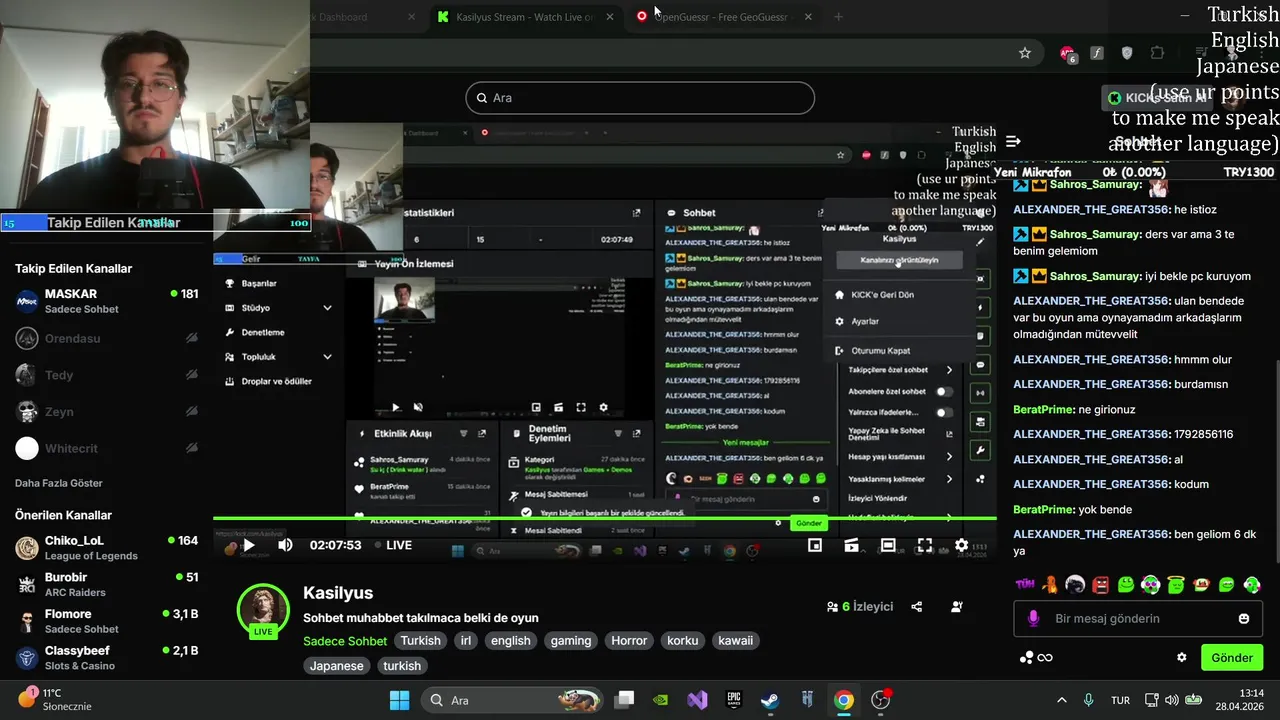Insert the purple TÜH emote
Image resolution: width=1280 pixels, height=720 pixels.
tap(1025, 584)
